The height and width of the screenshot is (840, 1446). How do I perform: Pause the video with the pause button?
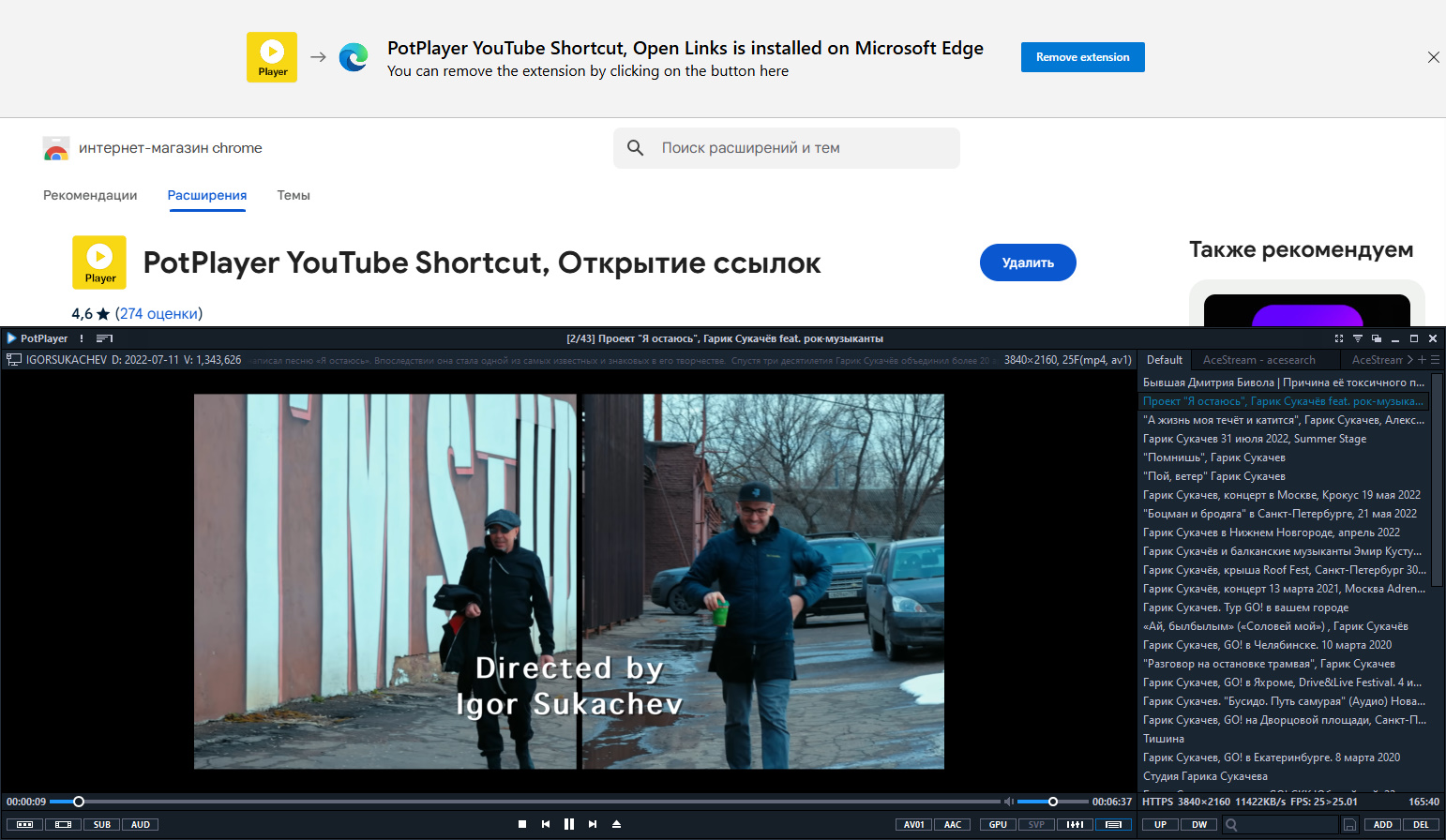(568, 824)
